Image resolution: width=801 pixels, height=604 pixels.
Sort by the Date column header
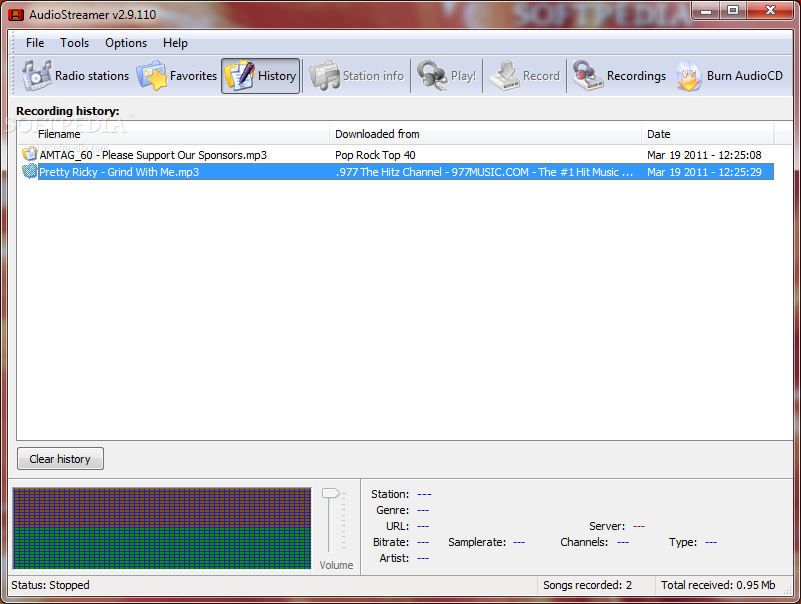(708, 134)
